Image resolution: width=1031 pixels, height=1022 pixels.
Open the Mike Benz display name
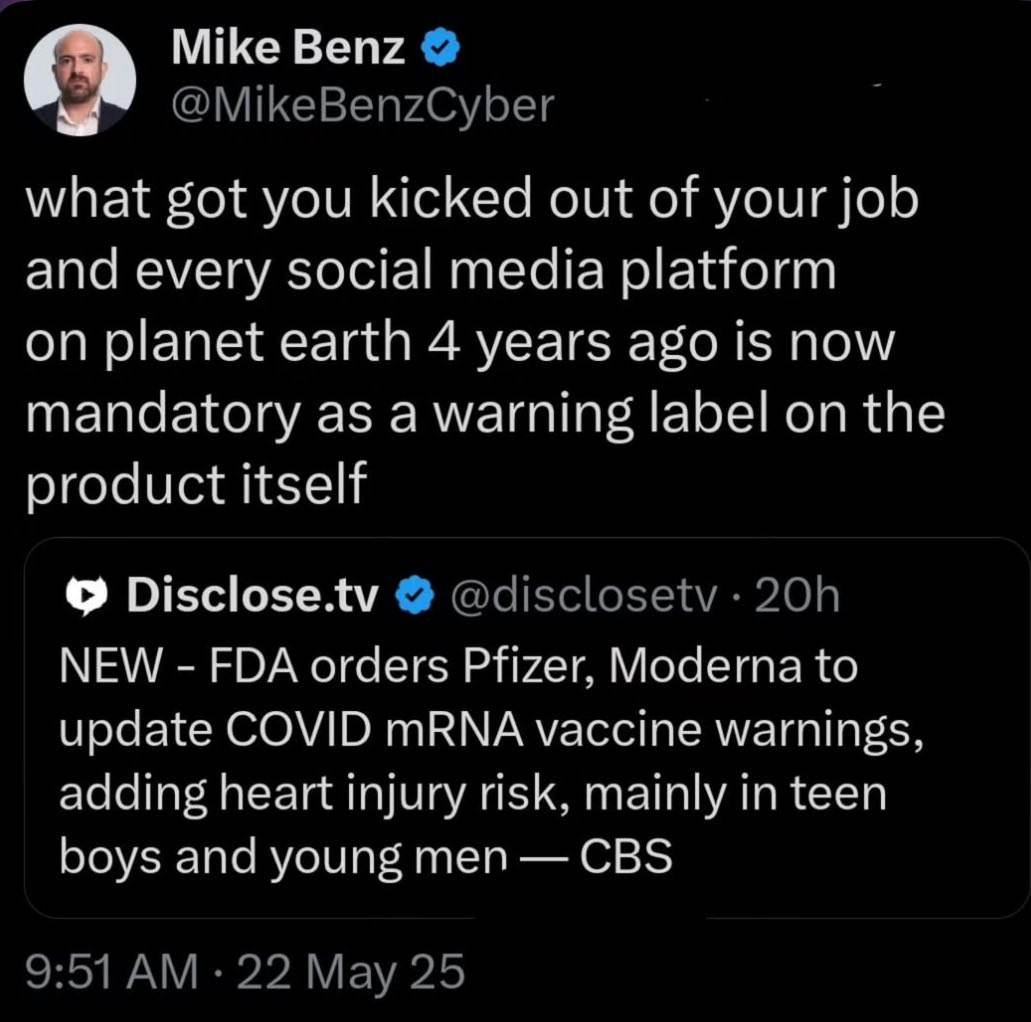(x=288, y=49)
